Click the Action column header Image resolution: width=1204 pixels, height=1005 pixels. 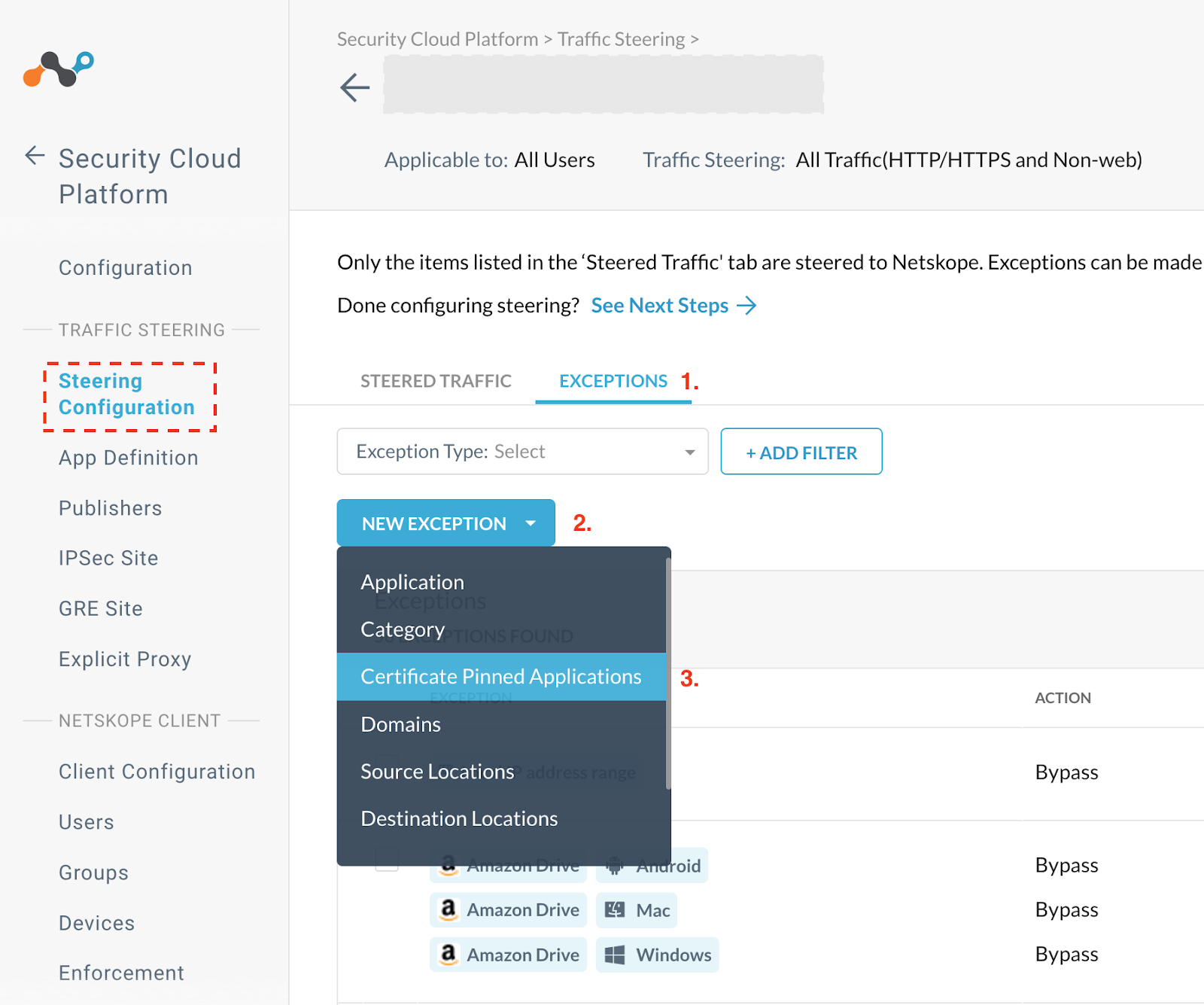[x=1063, y=698]
